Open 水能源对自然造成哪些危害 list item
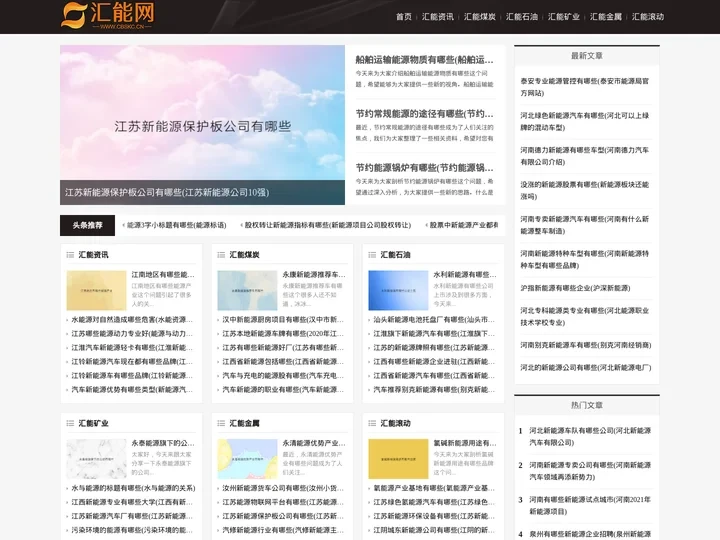720x540 pixels. point(132,320)
